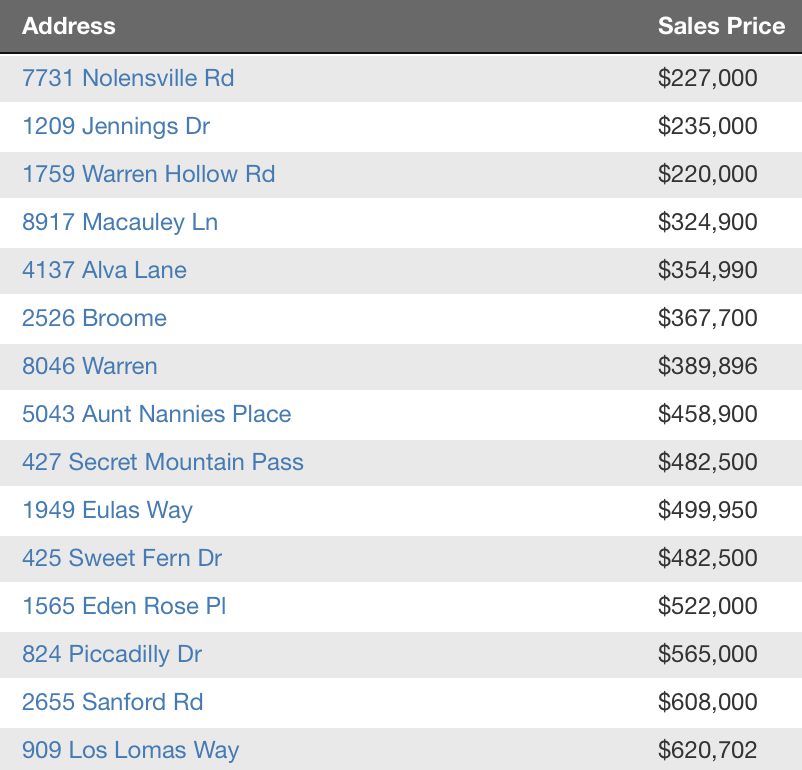Open the 7731 Nolensville Rd address link
Image resolution: width=802 pixels, height=770 pixels.
pos(128,78)
